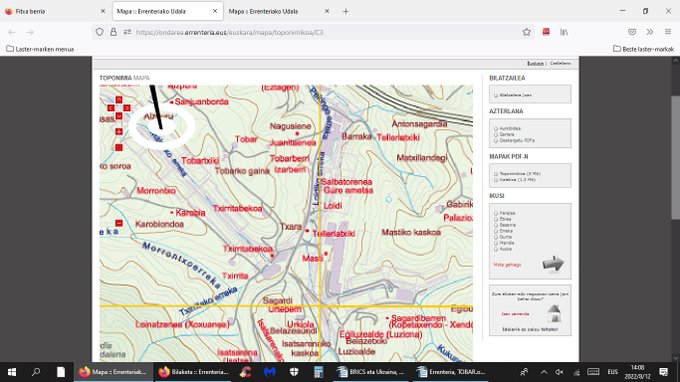The height and width of the screenshot is (382, 680).
Task: Open the Beste laster-markak bookmarks folder
Action: (x=644, y=49)
